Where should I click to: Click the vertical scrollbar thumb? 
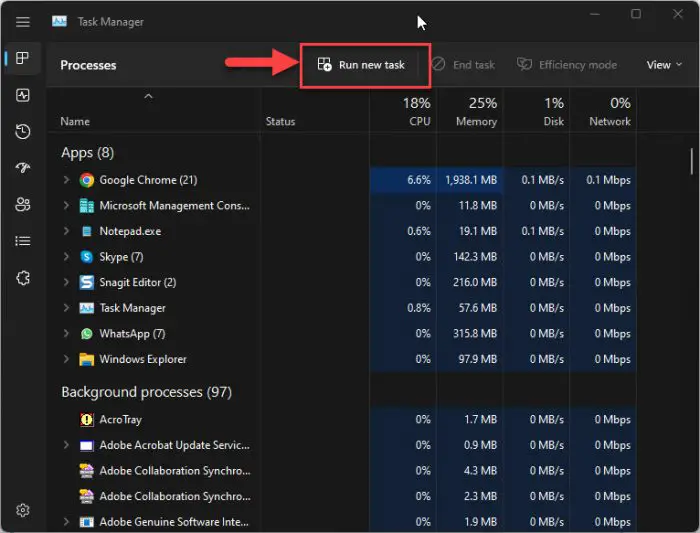[692, 161]
